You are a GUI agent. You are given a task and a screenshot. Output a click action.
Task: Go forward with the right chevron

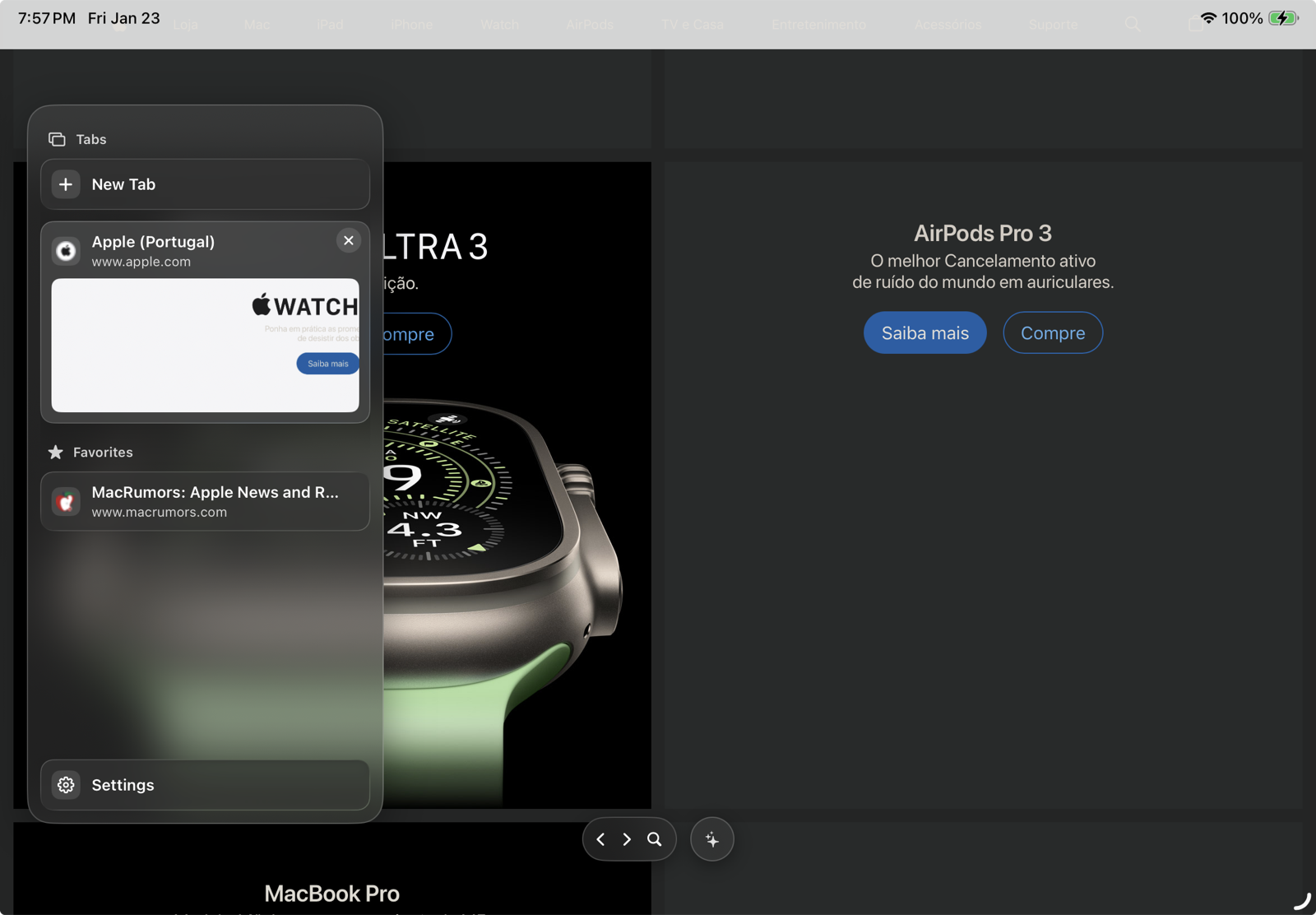point(627,839)
